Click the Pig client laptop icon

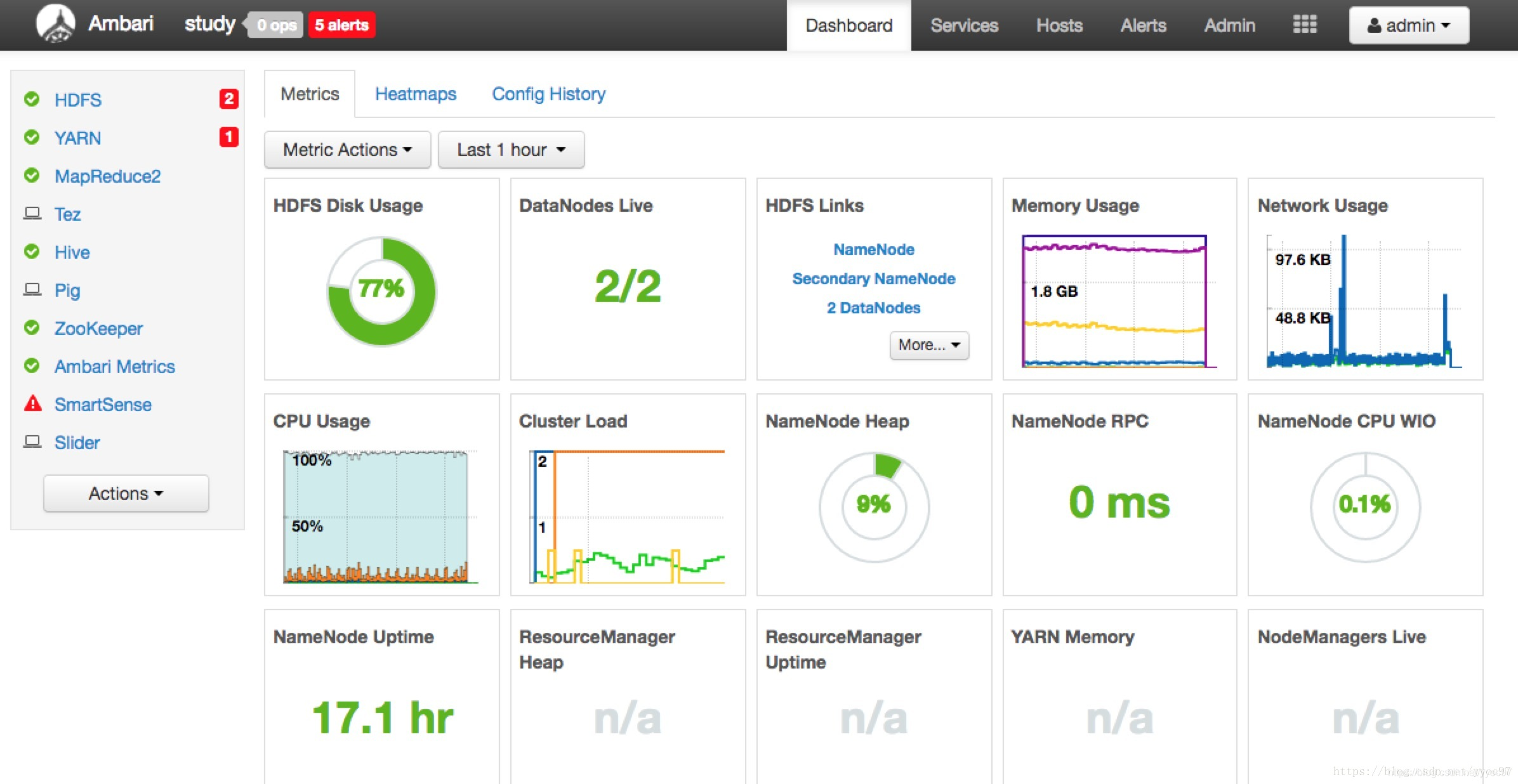[32, 289]
